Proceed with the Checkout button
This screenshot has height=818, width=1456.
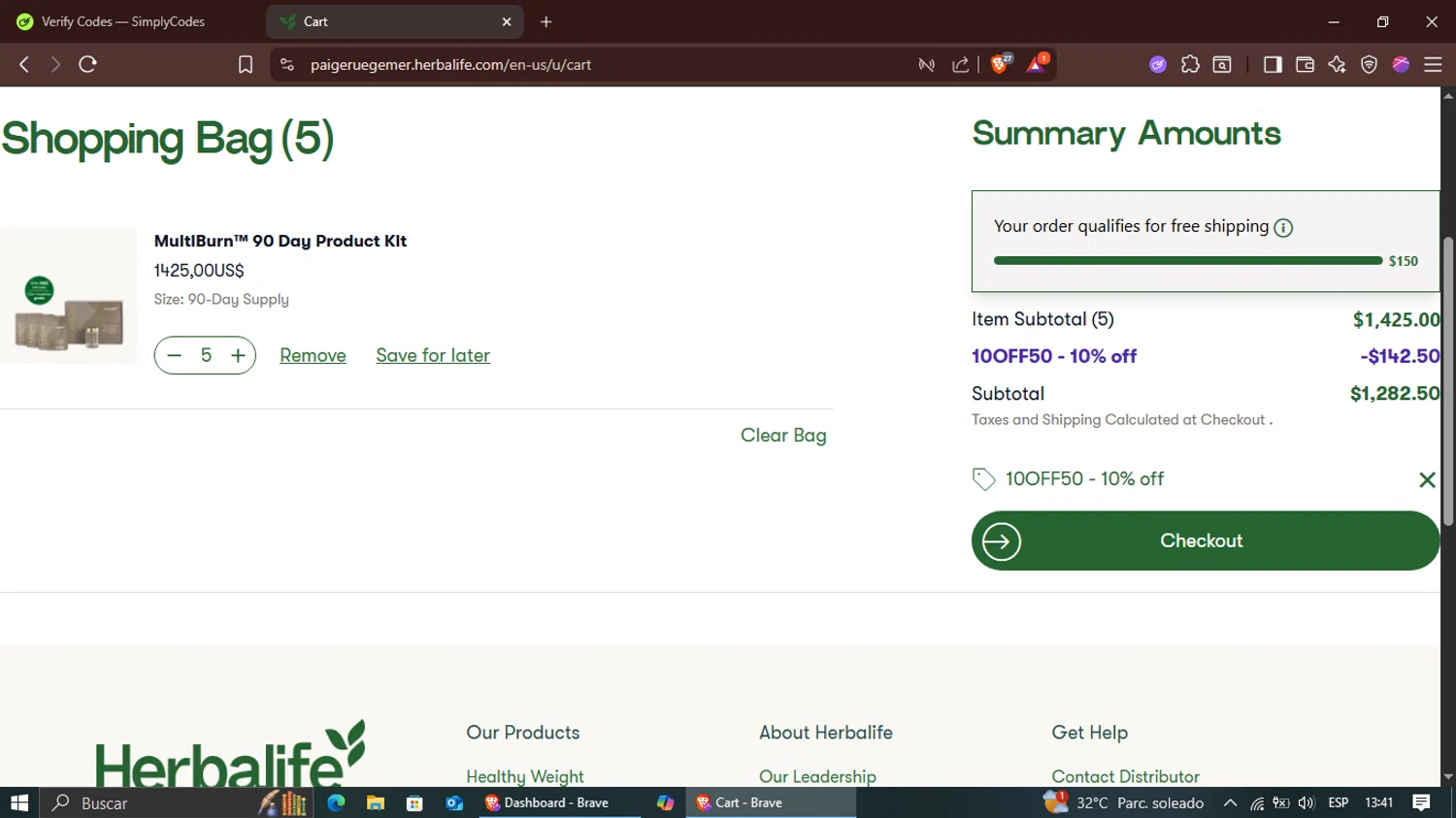(x=1206, y=540)
